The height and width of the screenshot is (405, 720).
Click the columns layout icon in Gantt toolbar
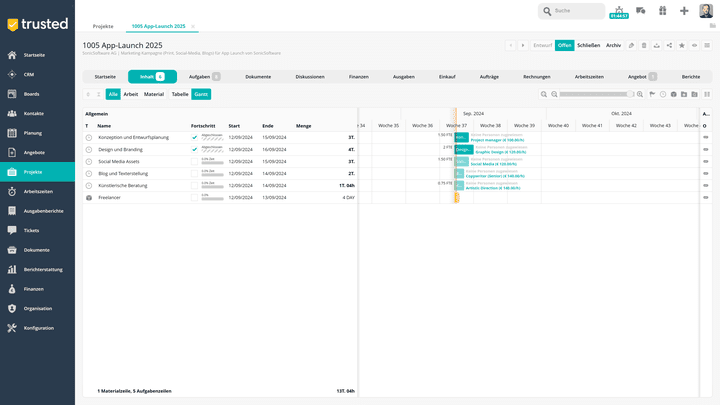(707, 94)
